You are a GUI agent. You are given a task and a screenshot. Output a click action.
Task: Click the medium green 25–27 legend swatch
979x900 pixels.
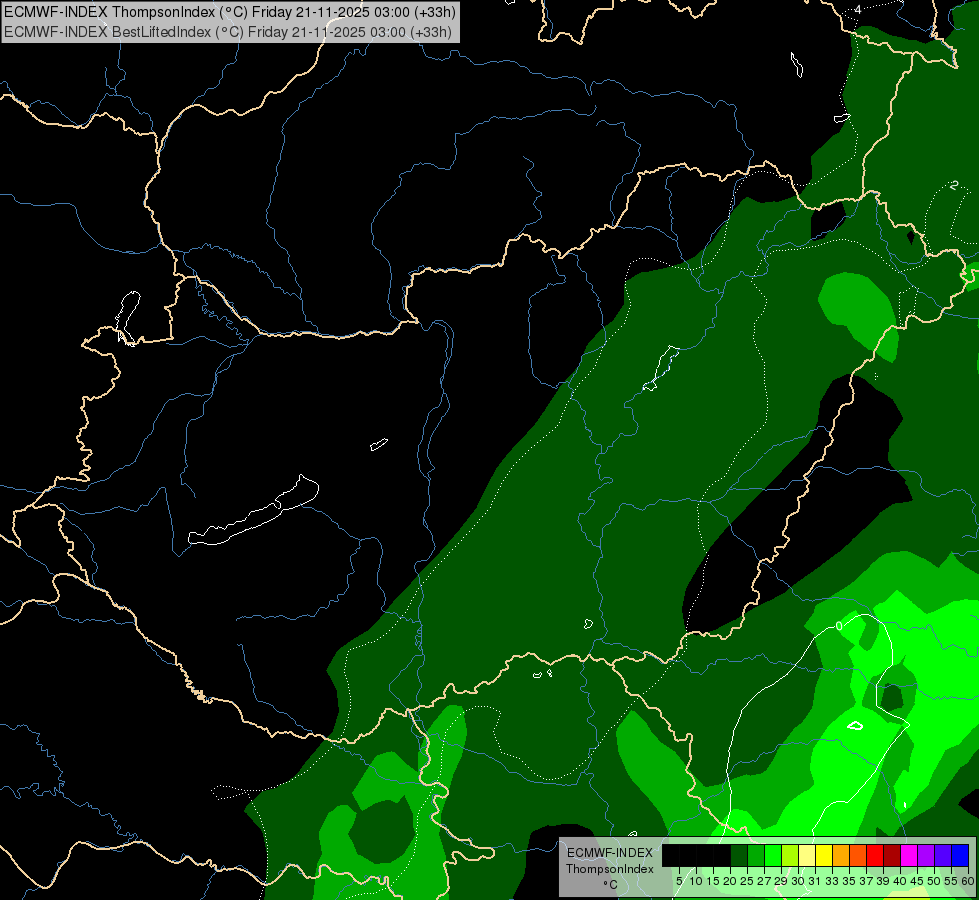click(756, 856)
